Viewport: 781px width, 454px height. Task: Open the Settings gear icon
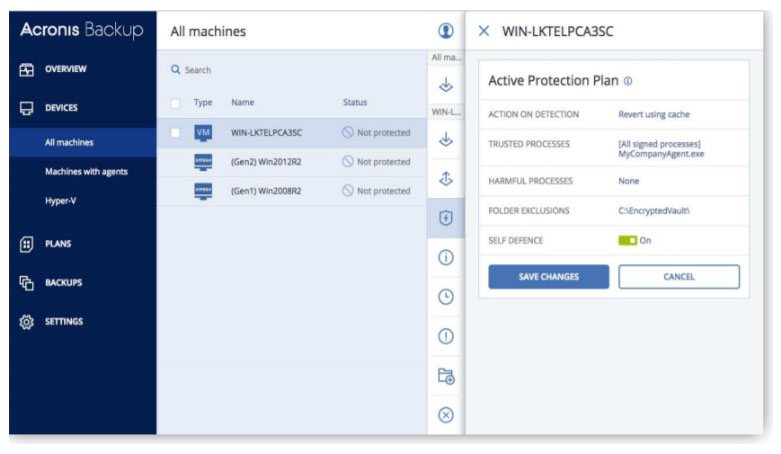(26, 322)
